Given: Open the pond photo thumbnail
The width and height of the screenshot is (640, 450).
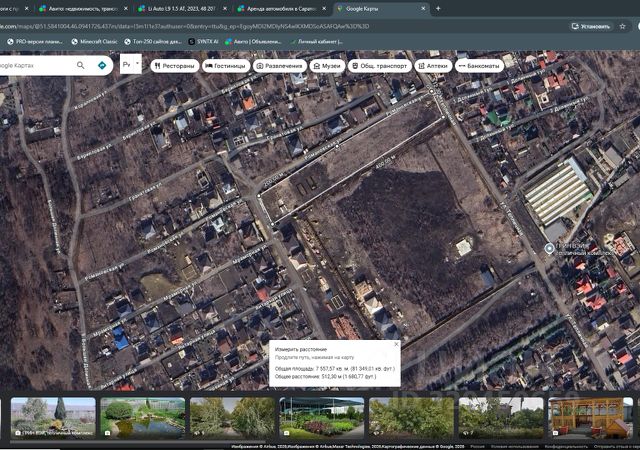Looking at the screenshot, I should tap(143, 417).
